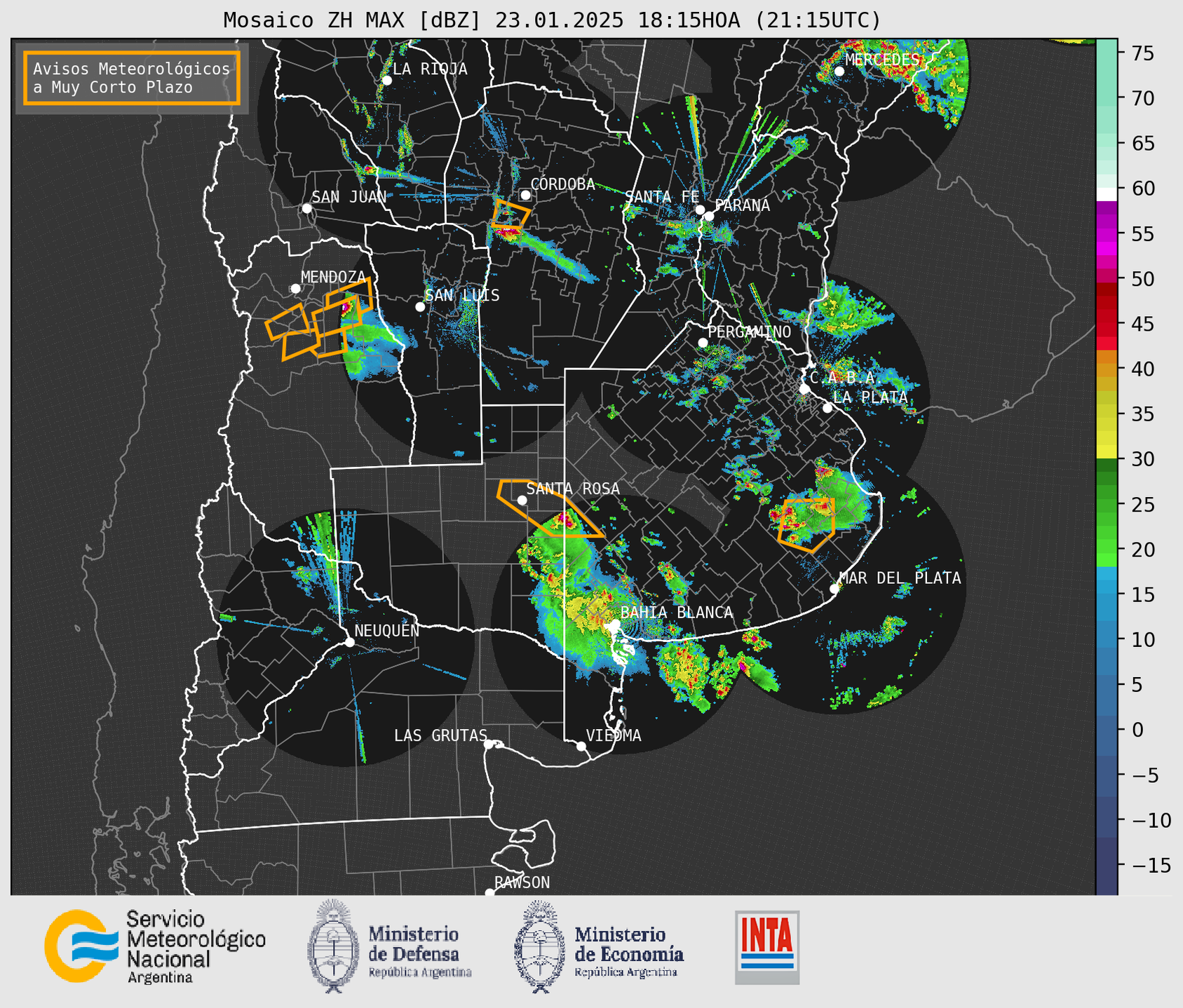The image size is (1183, 1008).
Task: Click the LAS GRUTAS city label
Action: click(440, 736)
